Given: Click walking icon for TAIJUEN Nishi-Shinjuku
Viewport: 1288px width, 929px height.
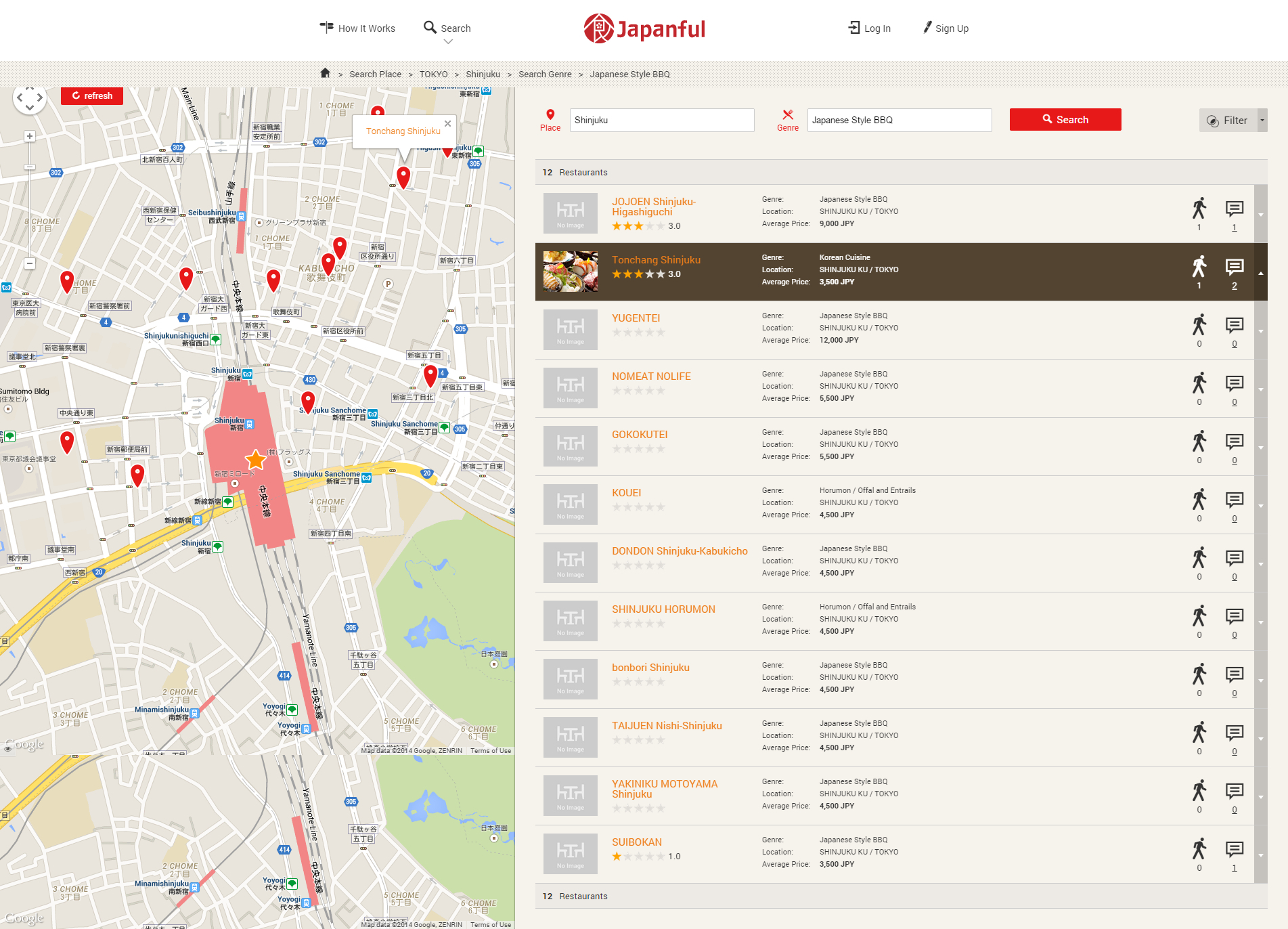Looking at the screenshot, I should point(1199,732).
